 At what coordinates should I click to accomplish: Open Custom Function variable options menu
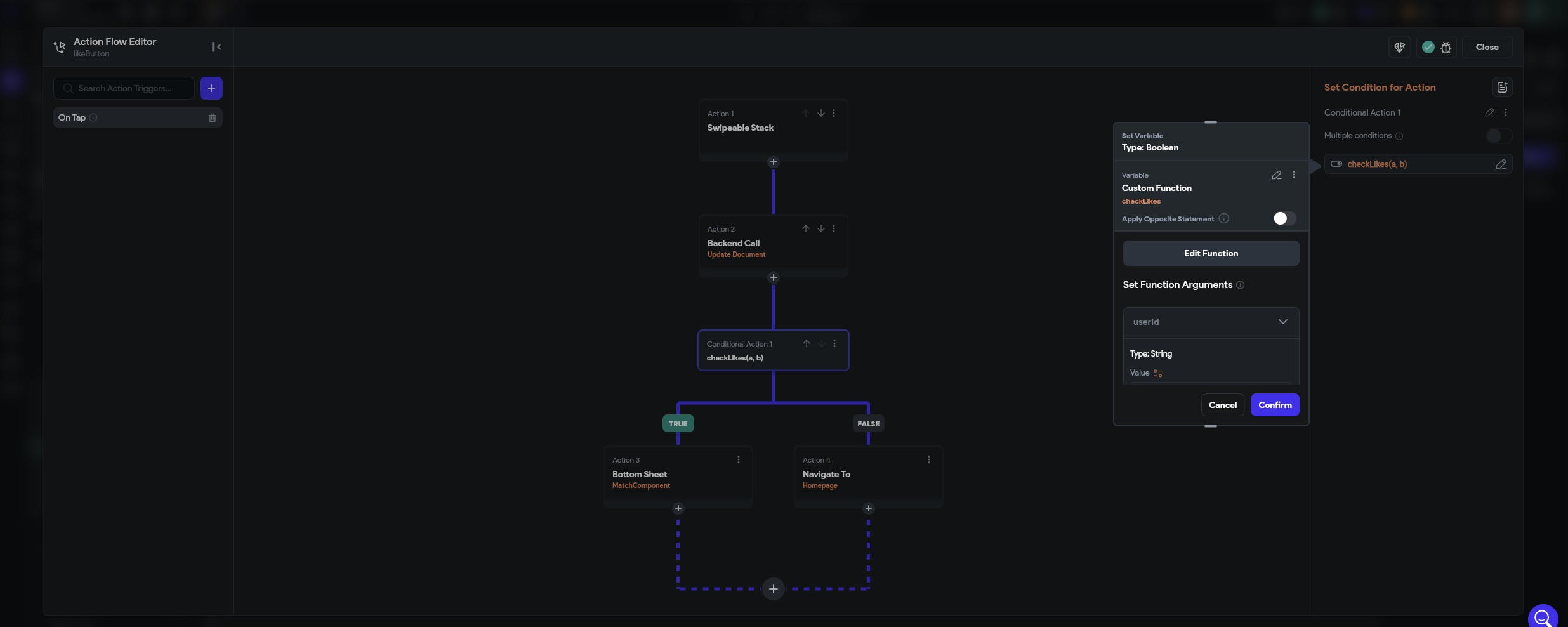(1294, 175)
